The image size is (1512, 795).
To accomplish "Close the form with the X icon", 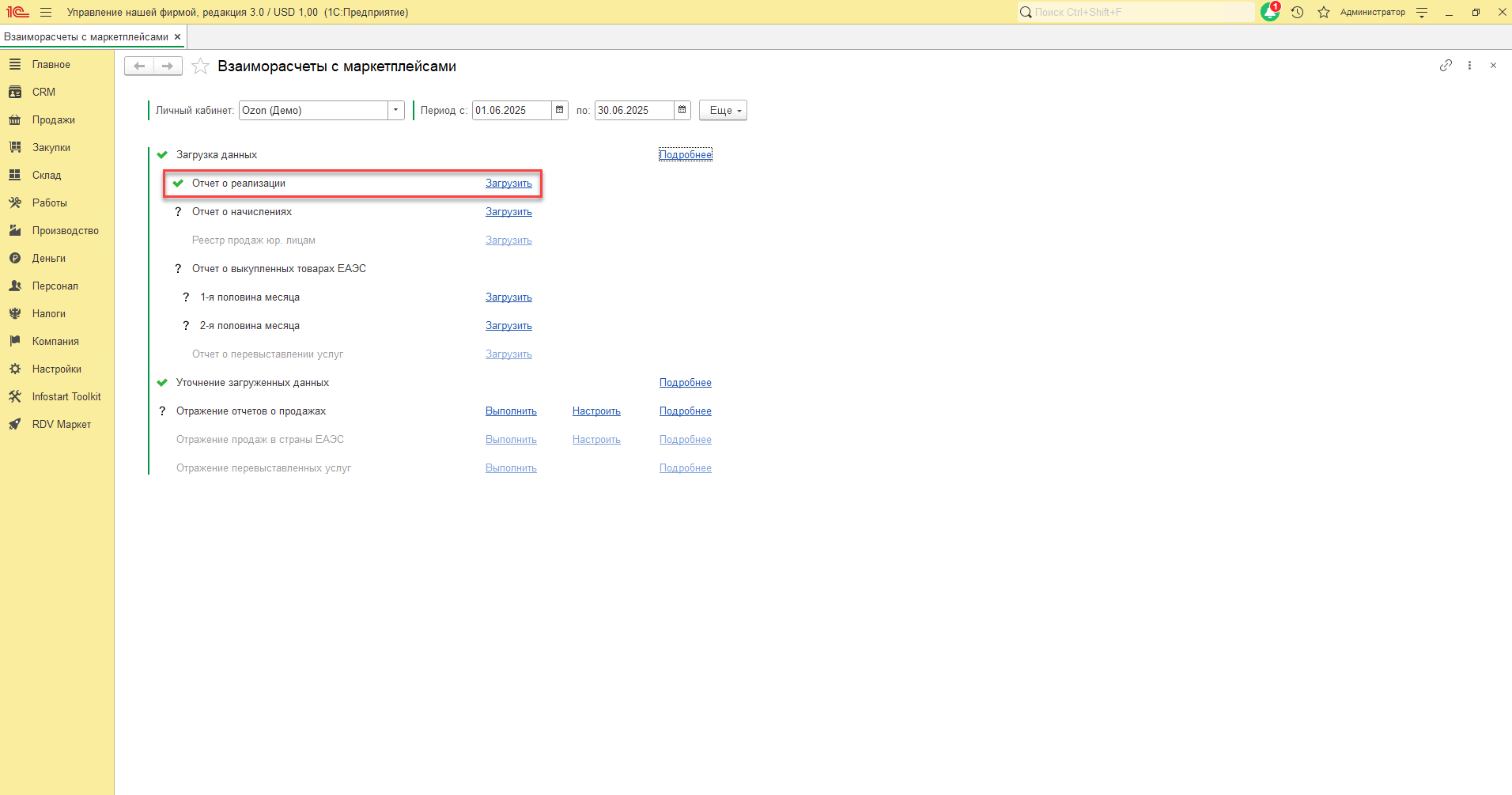I will (1493, 66).
